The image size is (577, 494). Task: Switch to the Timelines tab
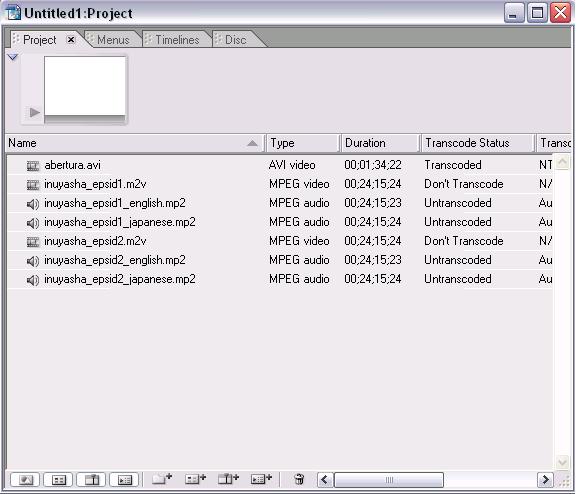177,39
